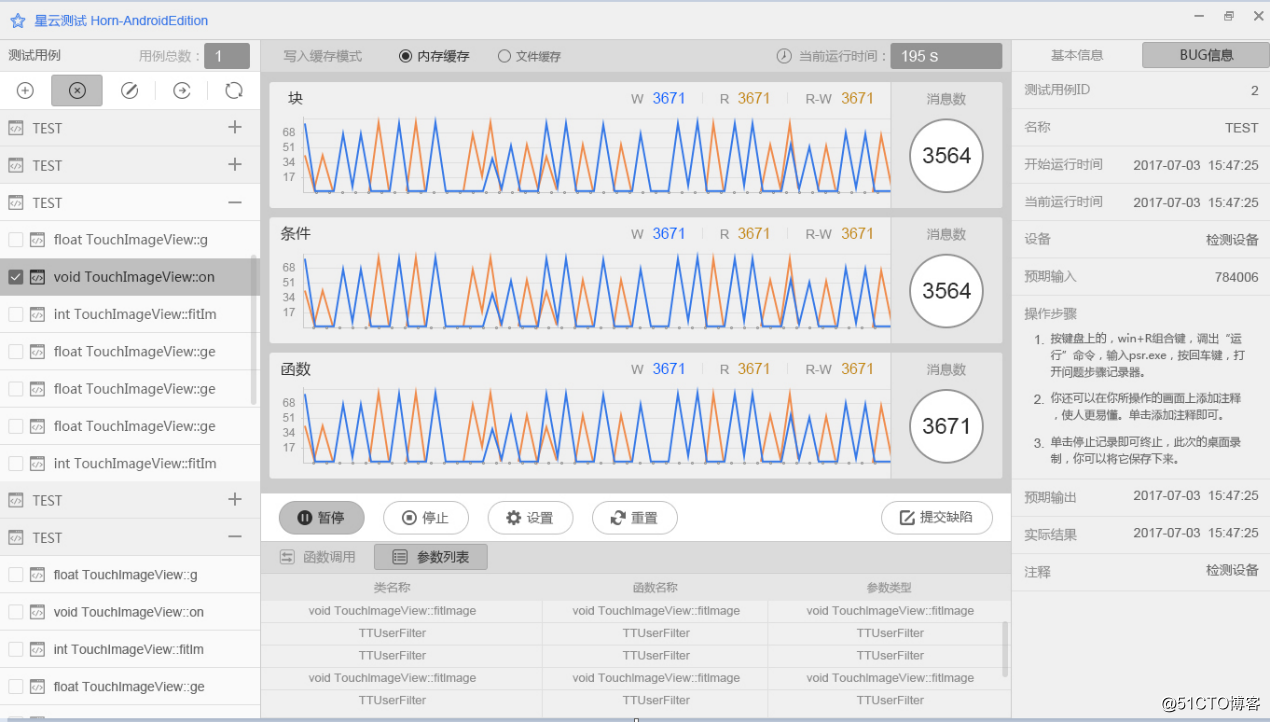Click the star logo in title bar
Screen dimensions: 1270x722
(x=17, y=20)
